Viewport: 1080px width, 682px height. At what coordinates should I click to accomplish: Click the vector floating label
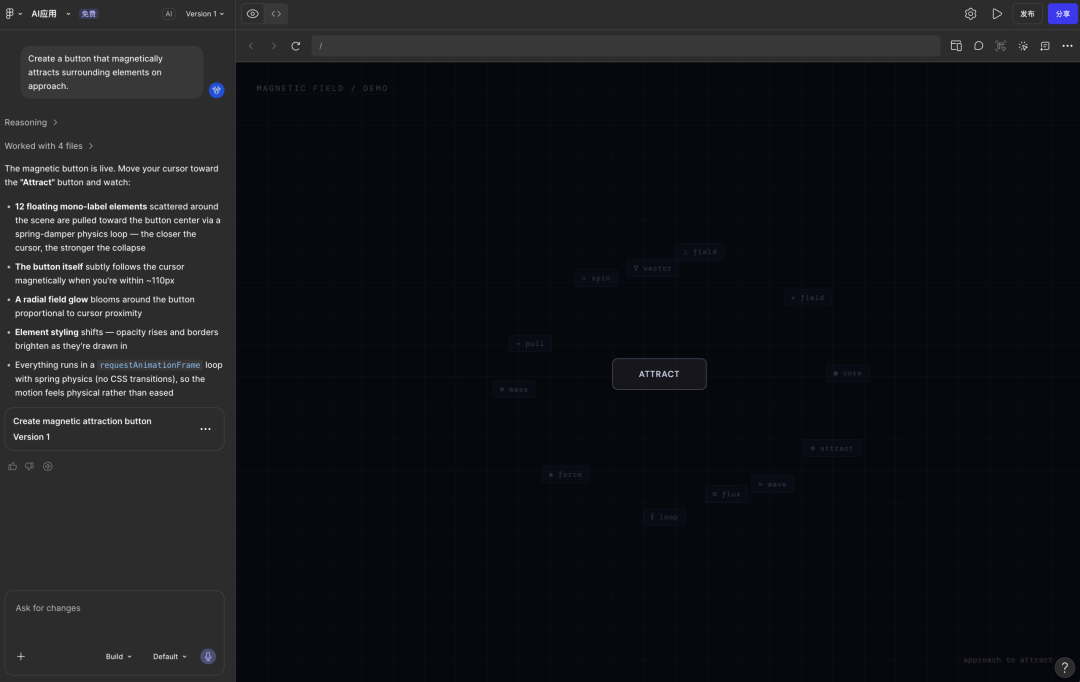click(652, 269)
